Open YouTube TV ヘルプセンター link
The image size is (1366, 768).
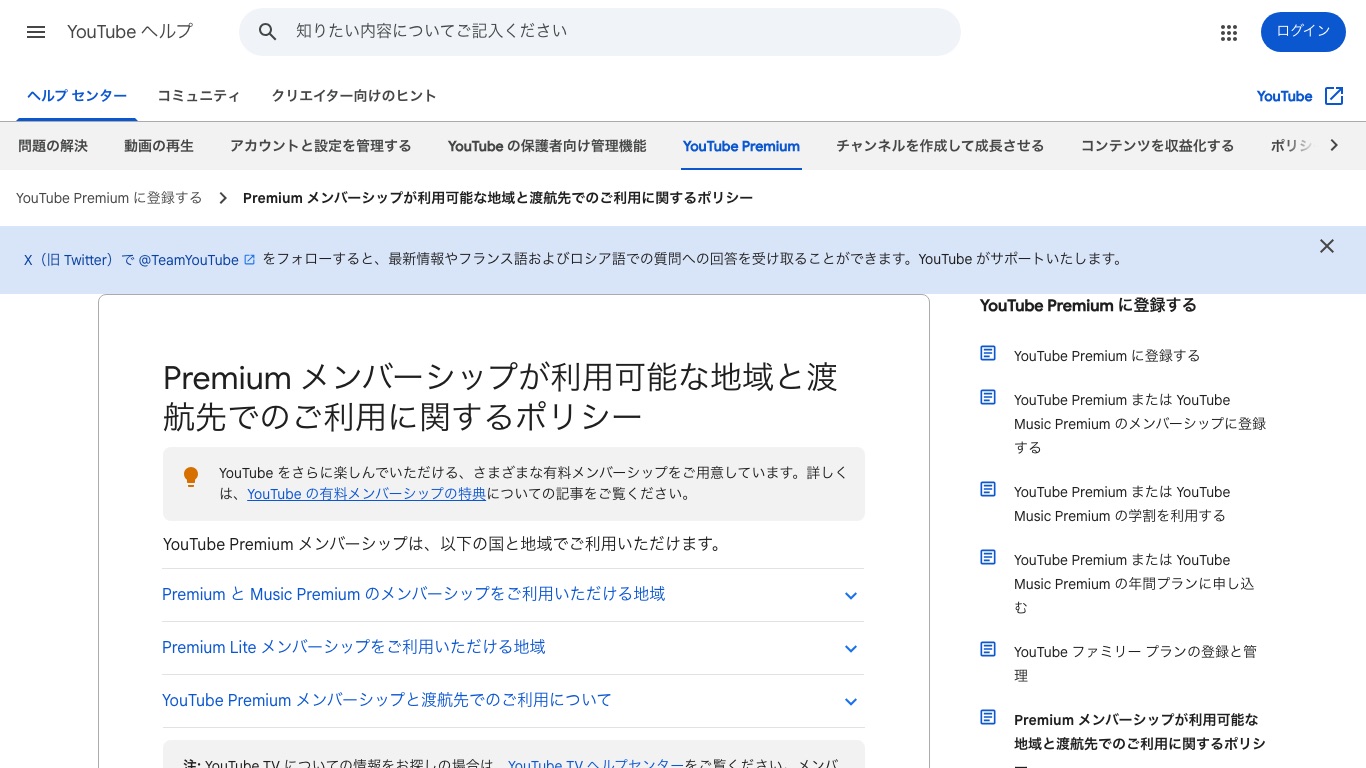point(596,763)
